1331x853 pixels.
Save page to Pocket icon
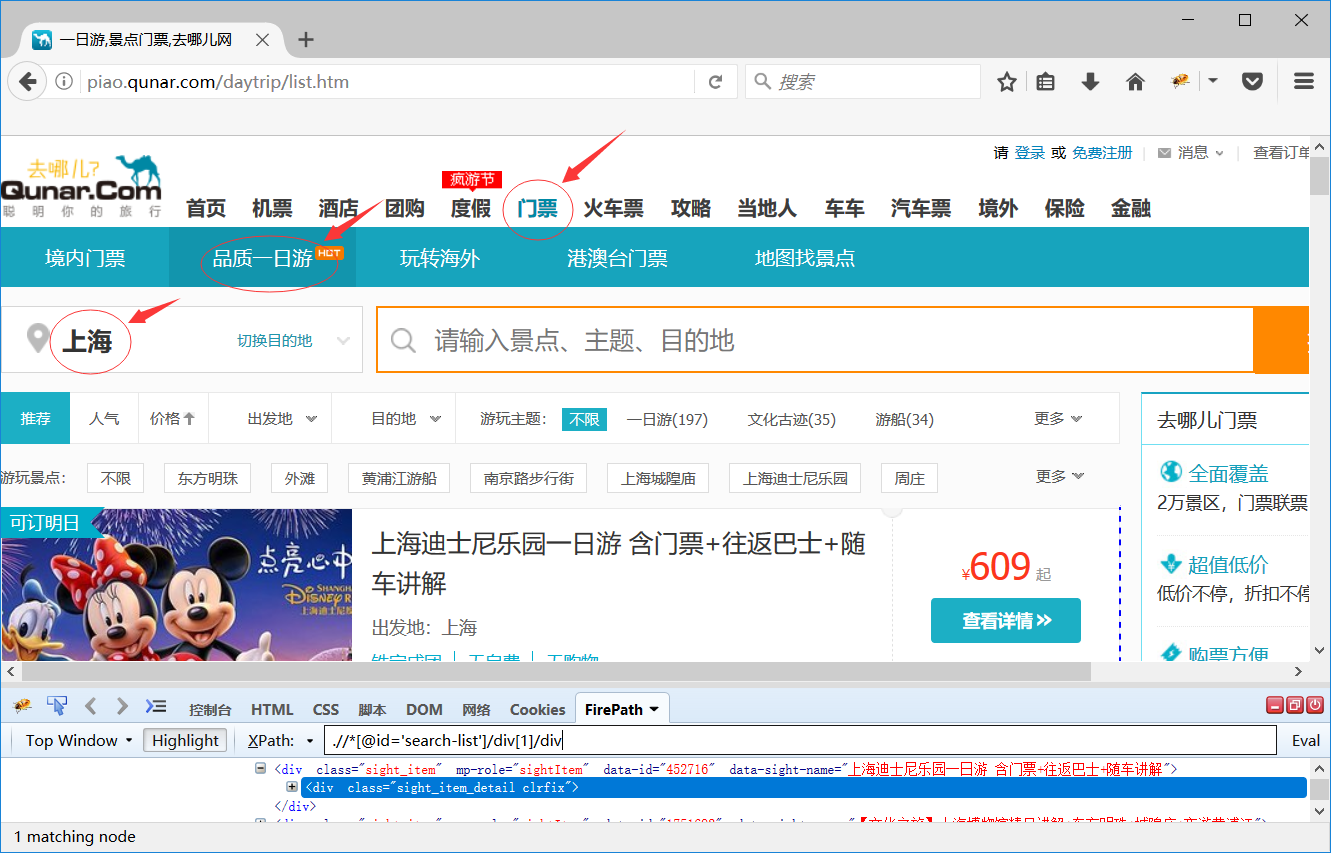pyautogui.click(x=1252, y=82)
